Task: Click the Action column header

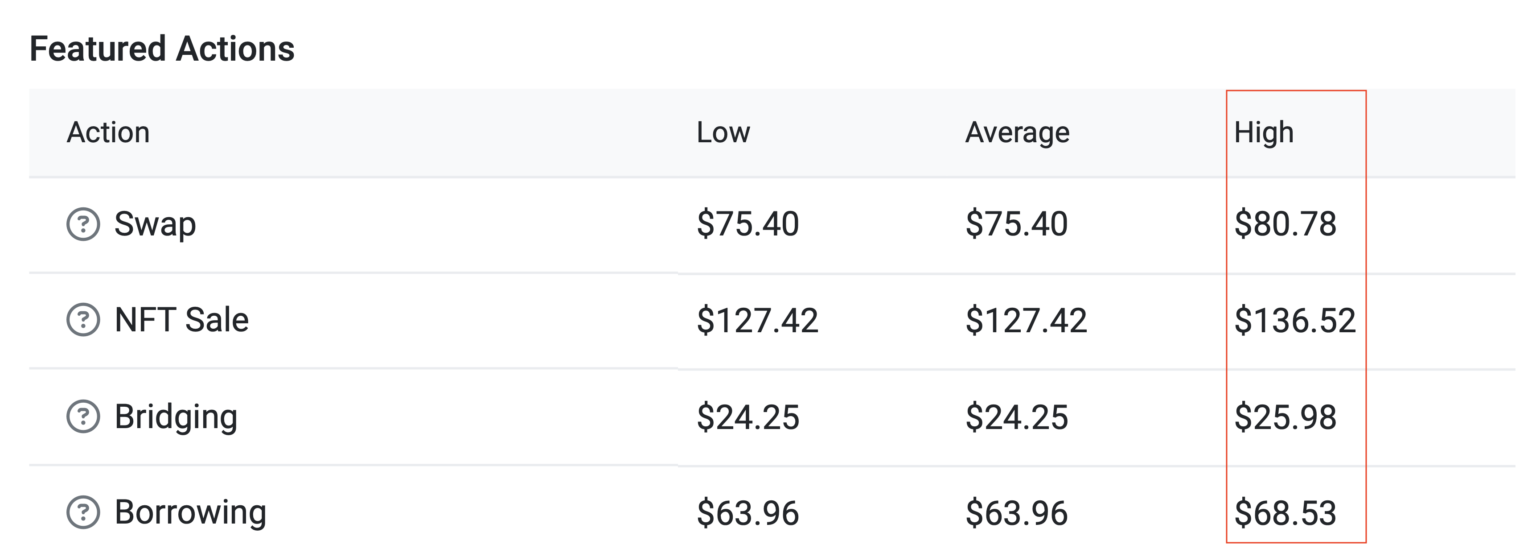Action: click(x=108, y=133)
